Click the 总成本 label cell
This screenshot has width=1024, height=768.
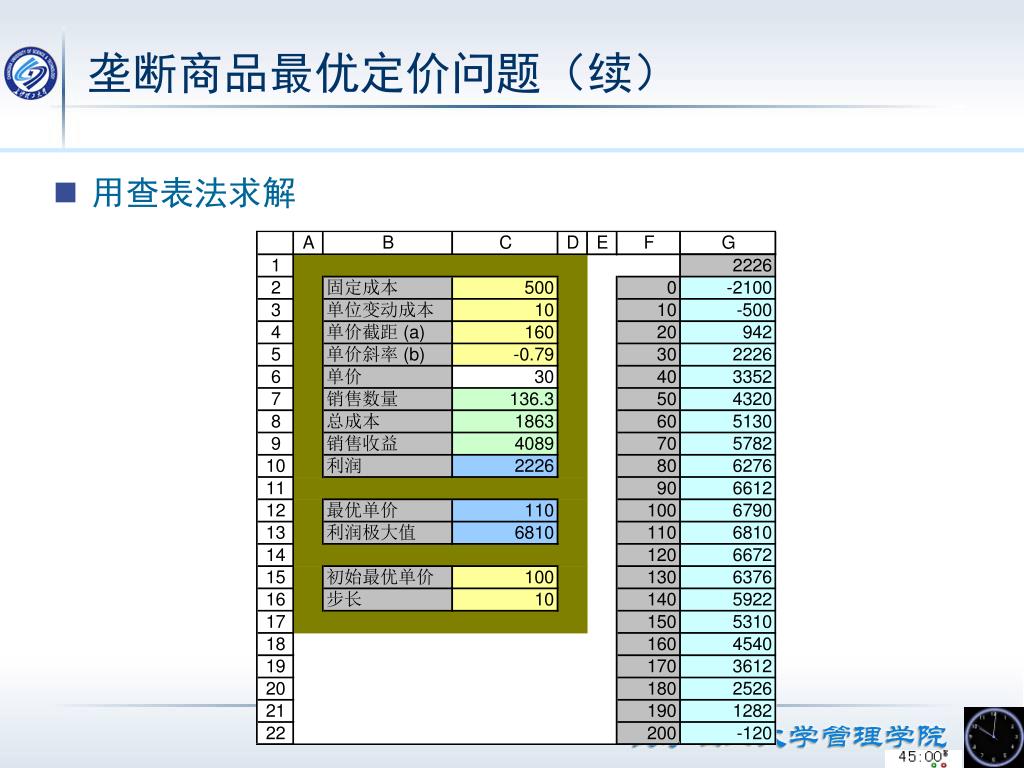pyautogui.click(x=387, y=421)
